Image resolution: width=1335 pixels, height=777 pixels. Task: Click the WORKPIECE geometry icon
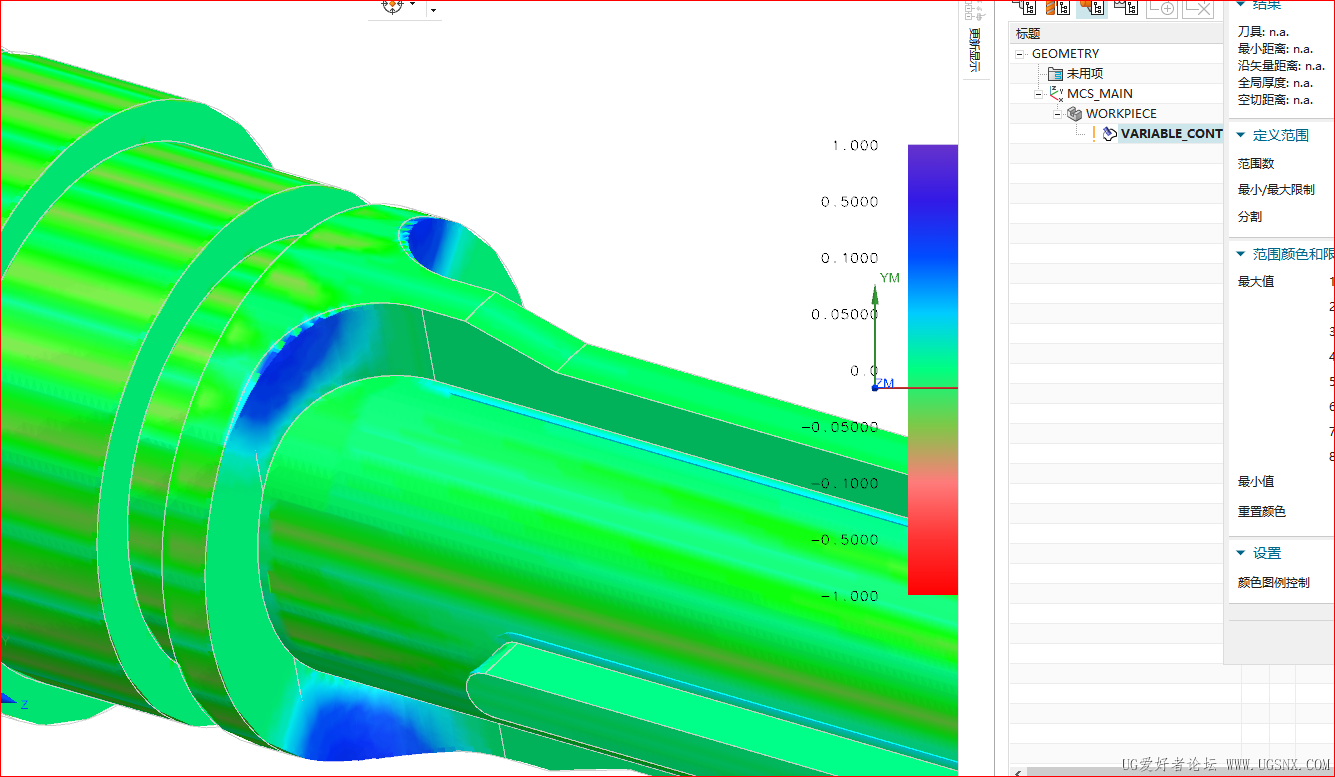[x=1075, y=114]
